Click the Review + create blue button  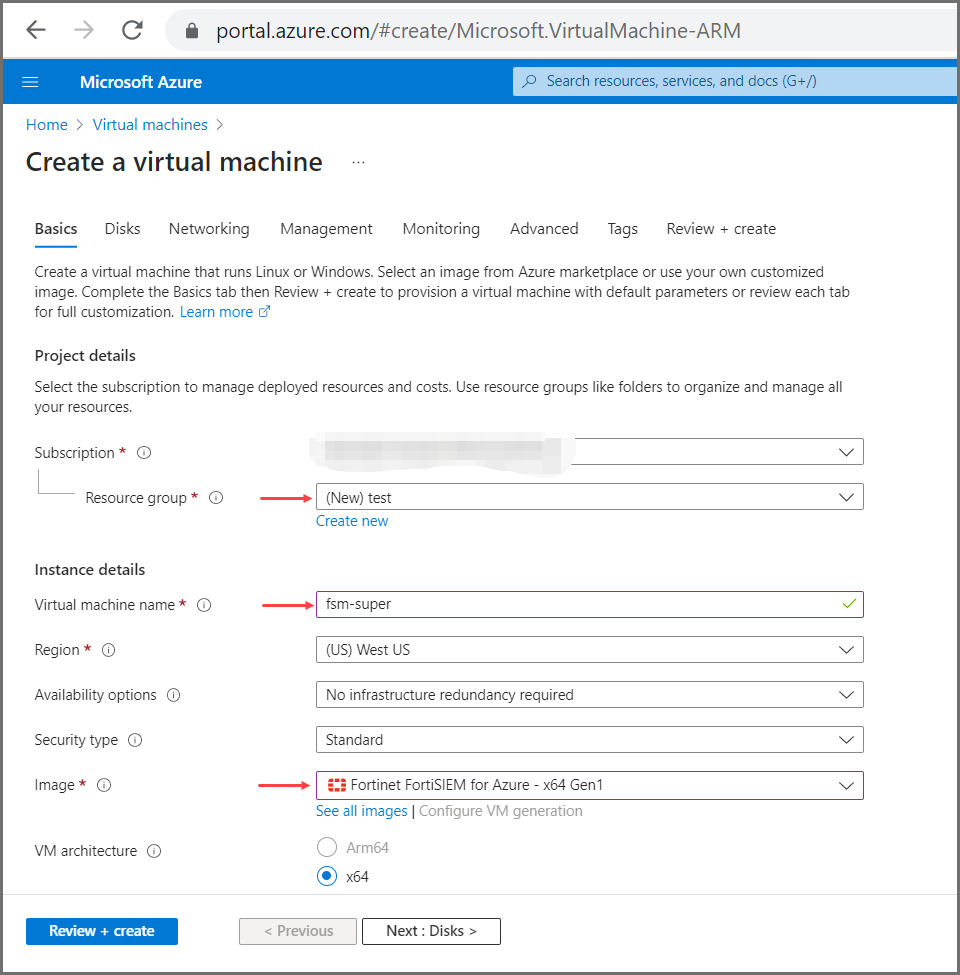102,931
